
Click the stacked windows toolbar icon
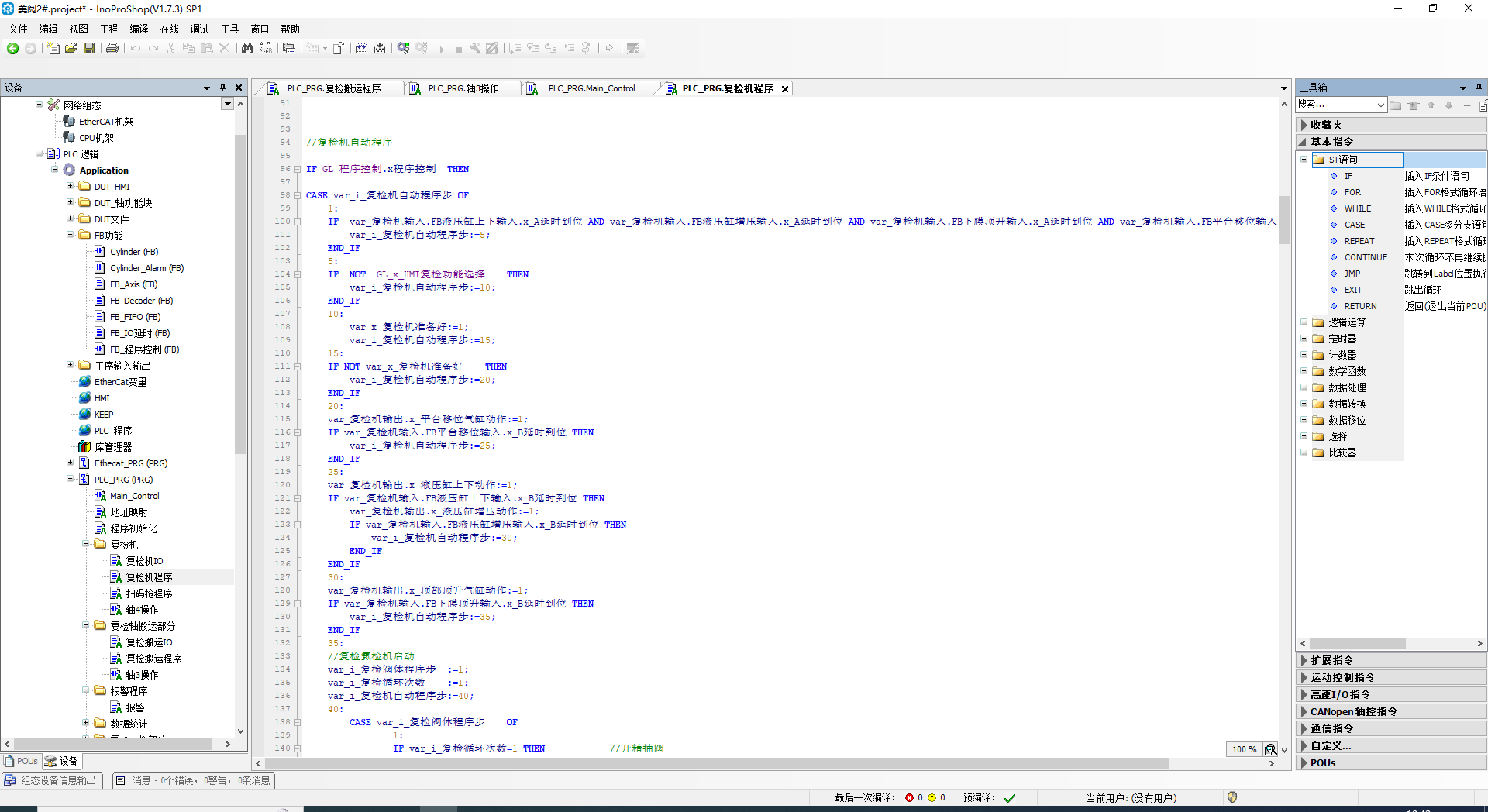tap(289, 48)
